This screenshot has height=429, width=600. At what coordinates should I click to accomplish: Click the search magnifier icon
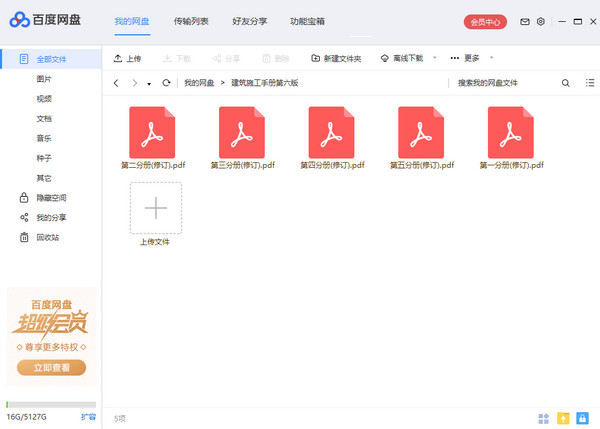point(566,83)
